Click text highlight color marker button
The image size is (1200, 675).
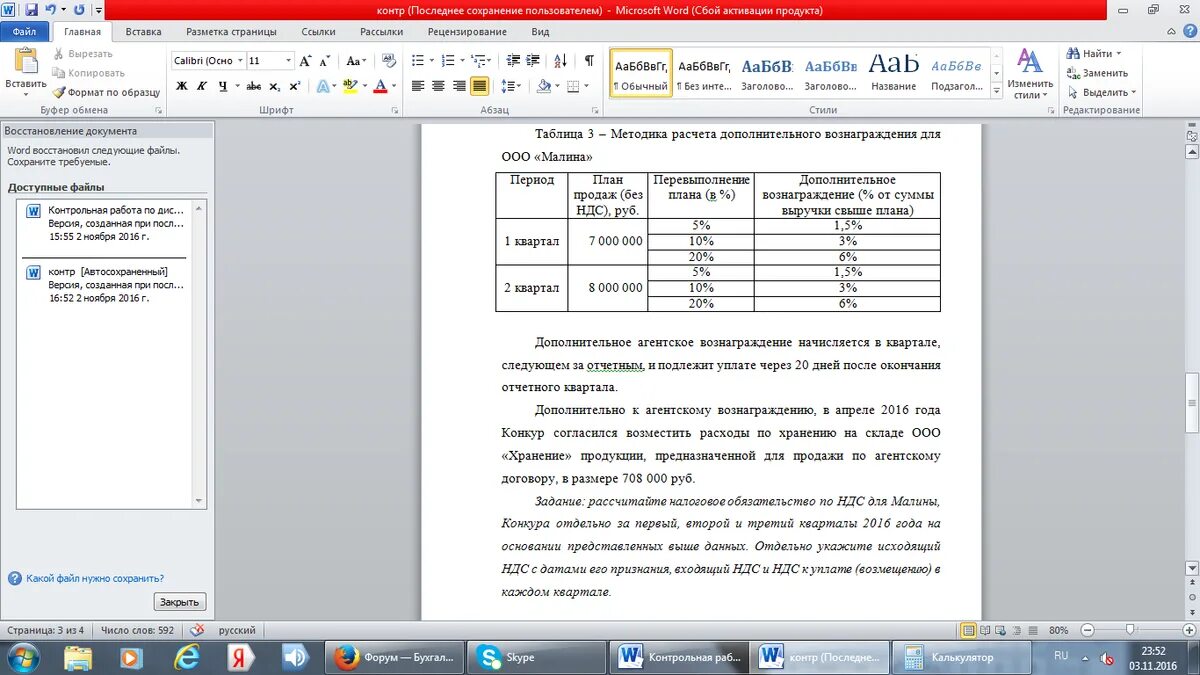350,86
